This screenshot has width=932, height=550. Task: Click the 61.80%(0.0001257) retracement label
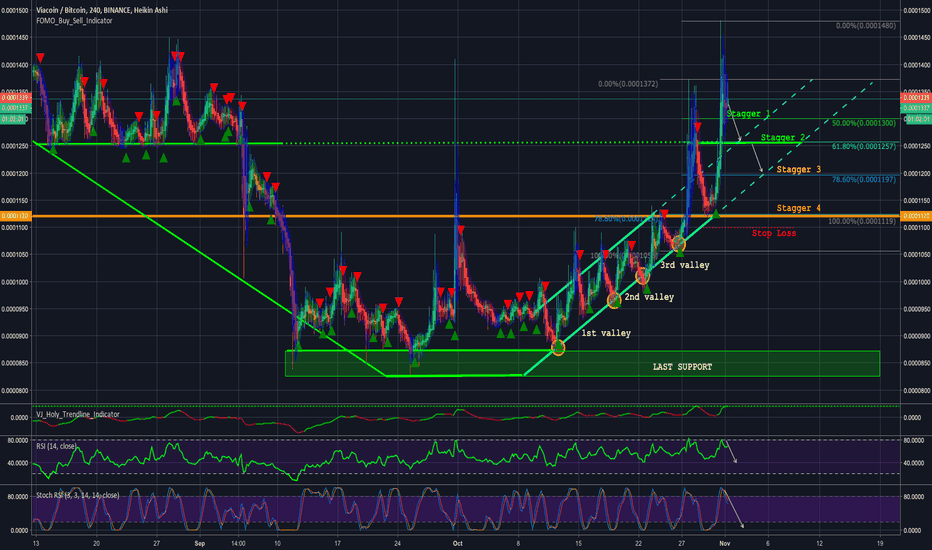(864, 146)
